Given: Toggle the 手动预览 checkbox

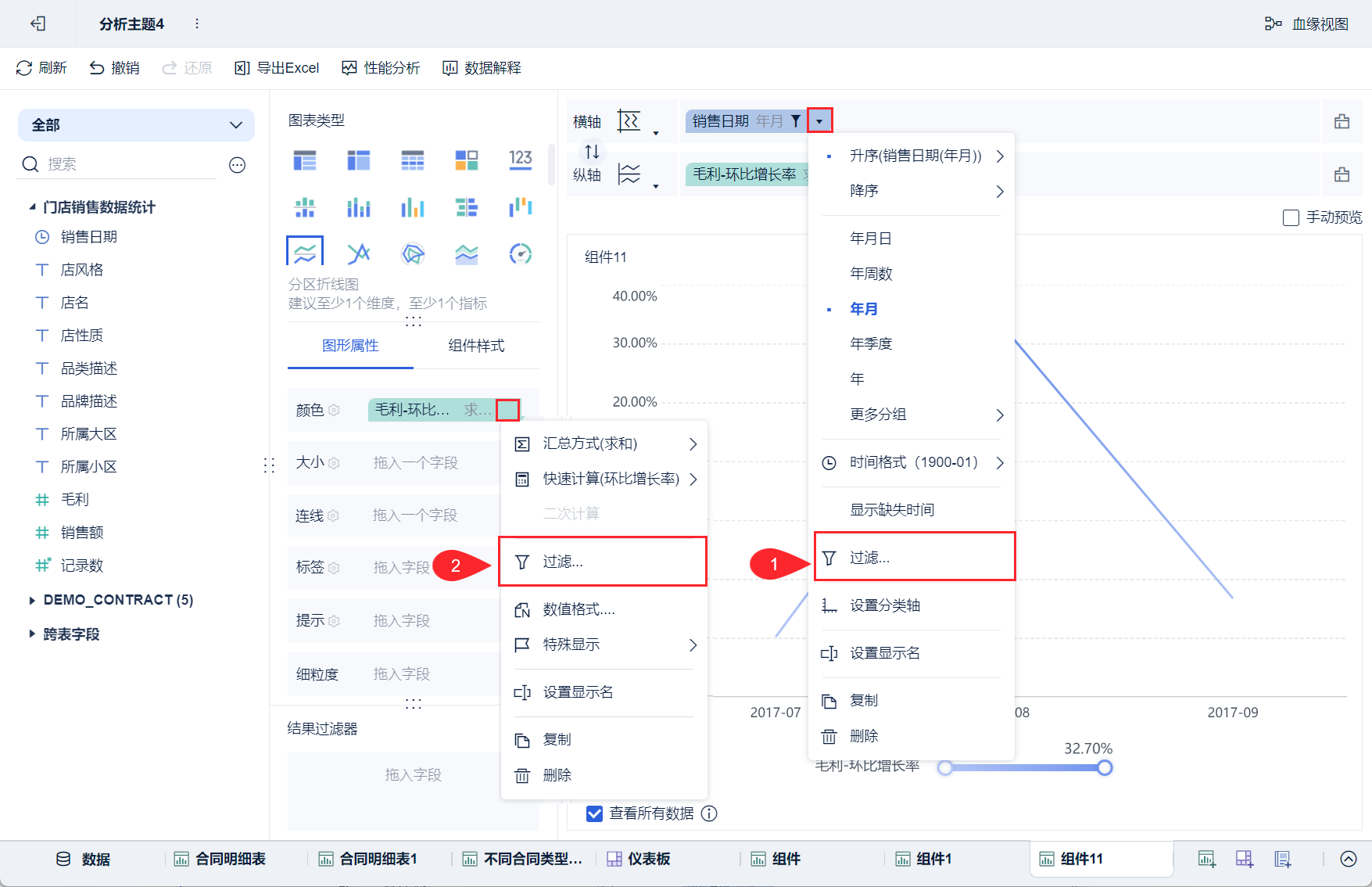Looking at the screenshot, I should [x=1291, y=217].
